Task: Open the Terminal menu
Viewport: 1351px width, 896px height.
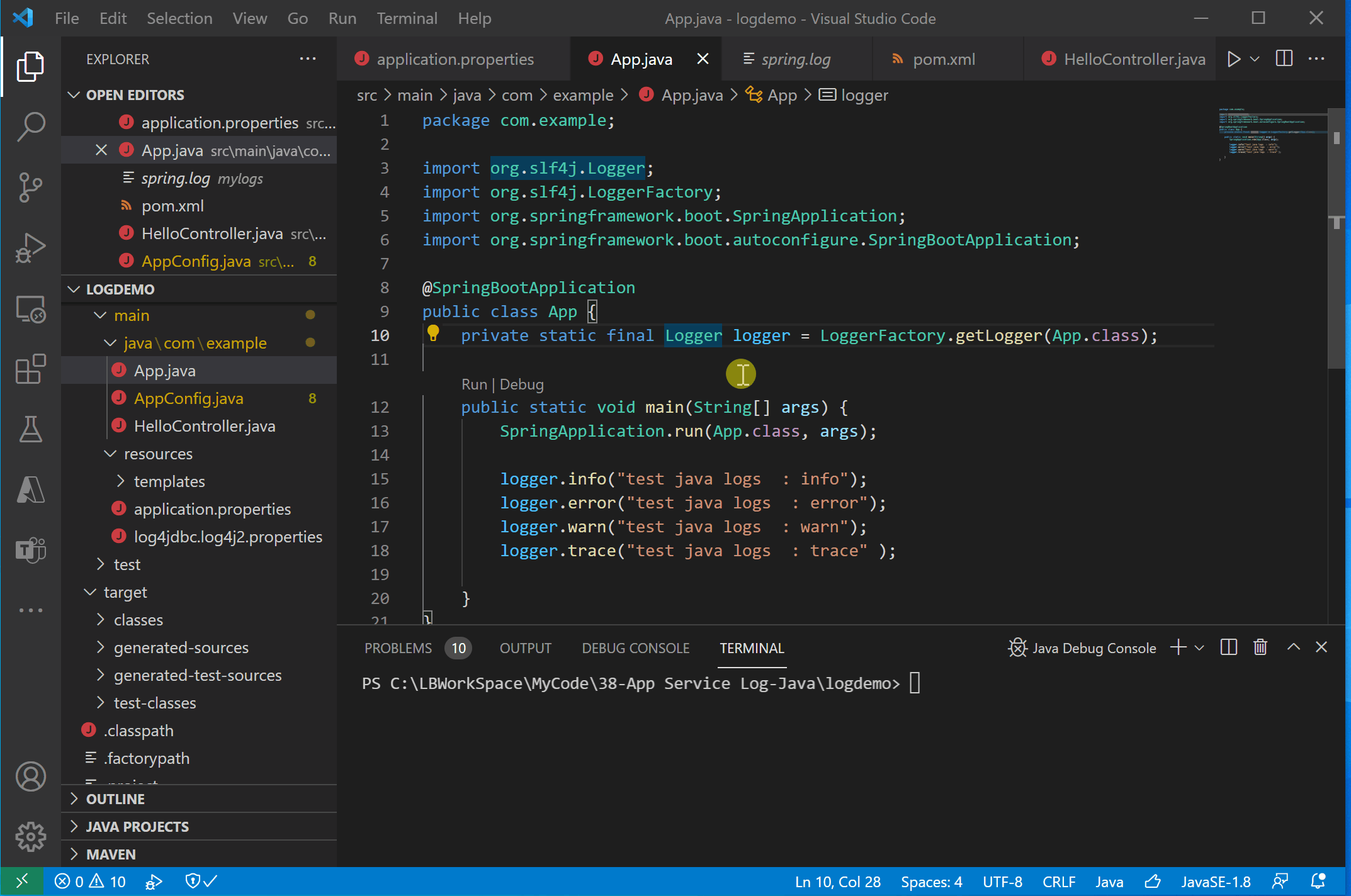Action: pyautogui.click(x=407, y=18)
